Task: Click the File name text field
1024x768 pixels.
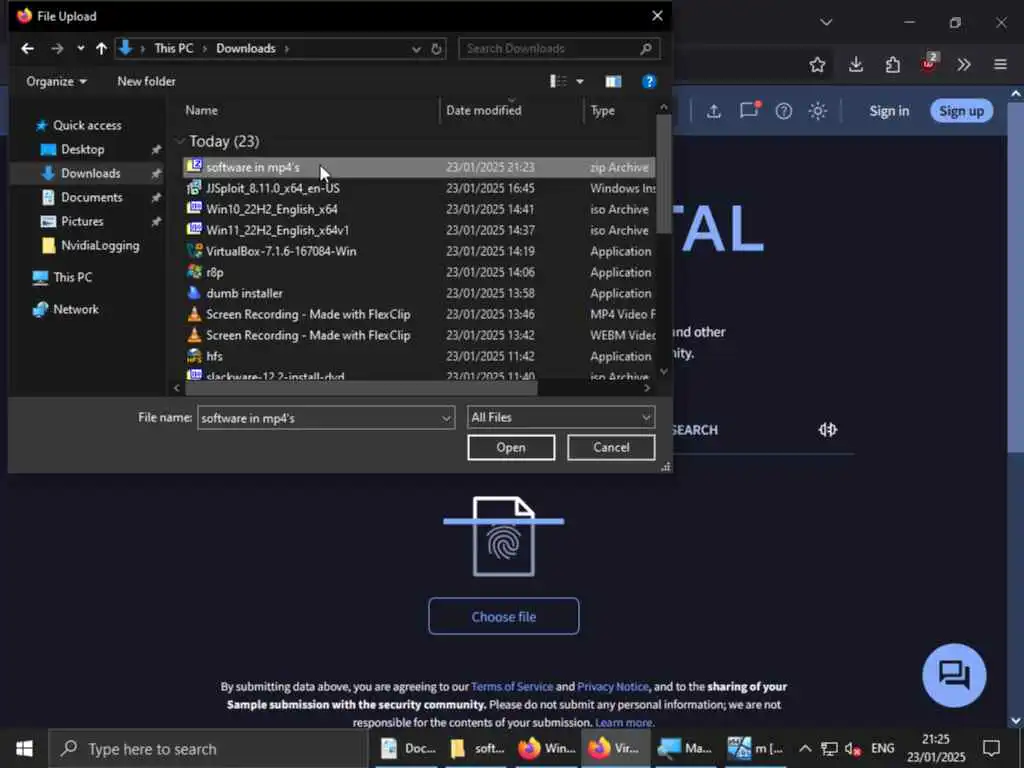Action: point(318,418)
